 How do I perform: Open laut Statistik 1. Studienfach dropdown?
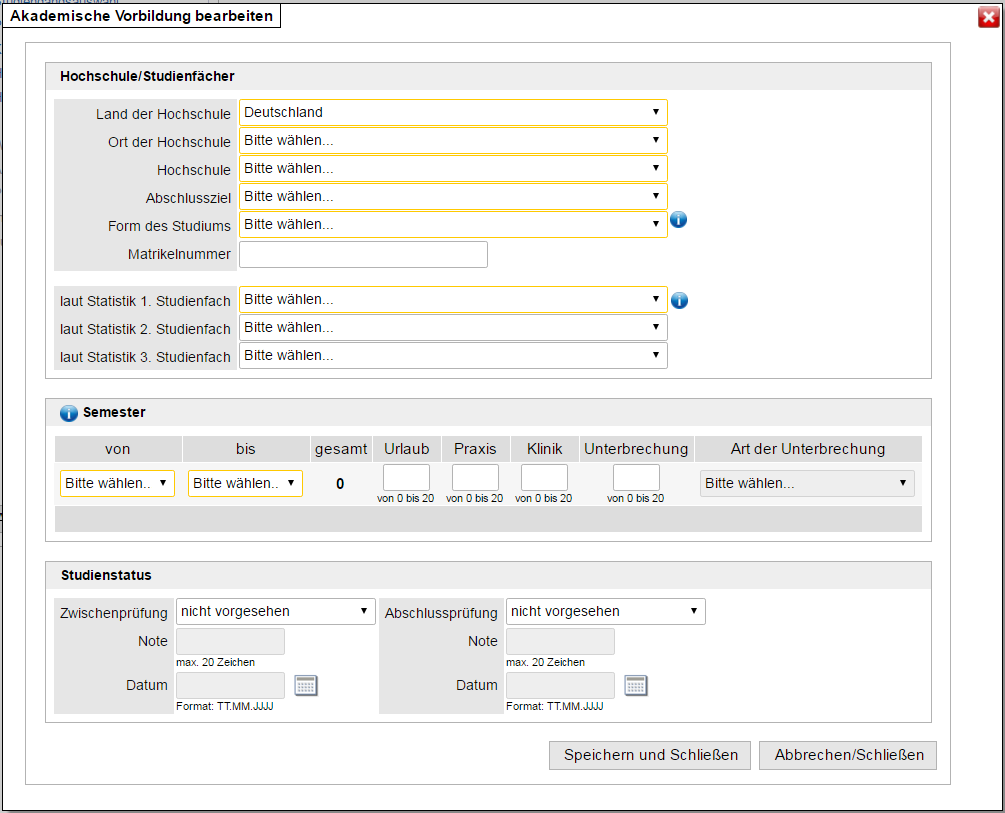(x=453, y=299)
